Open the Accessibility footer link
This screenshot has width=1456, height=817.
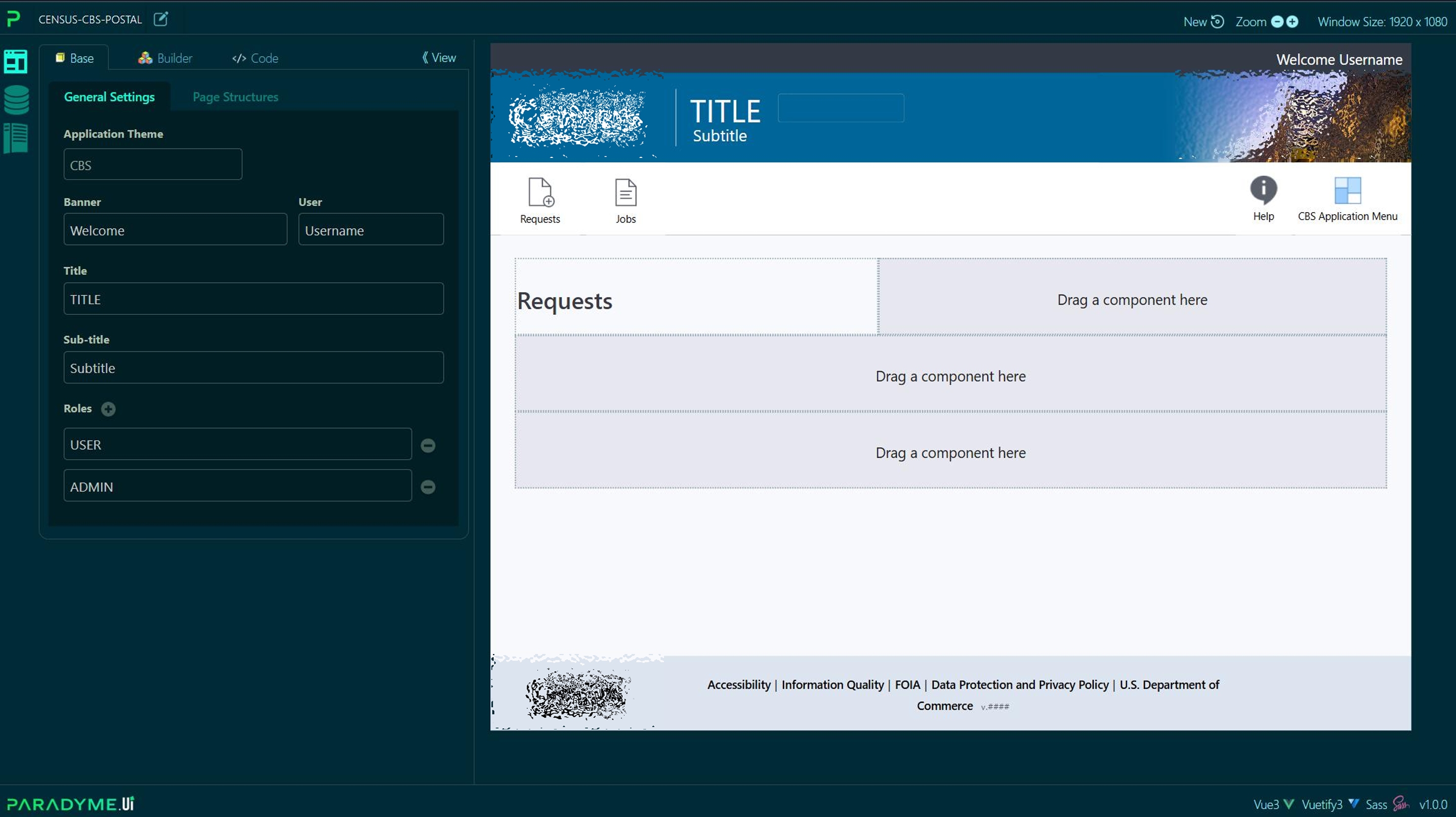[x=739, y=685]
